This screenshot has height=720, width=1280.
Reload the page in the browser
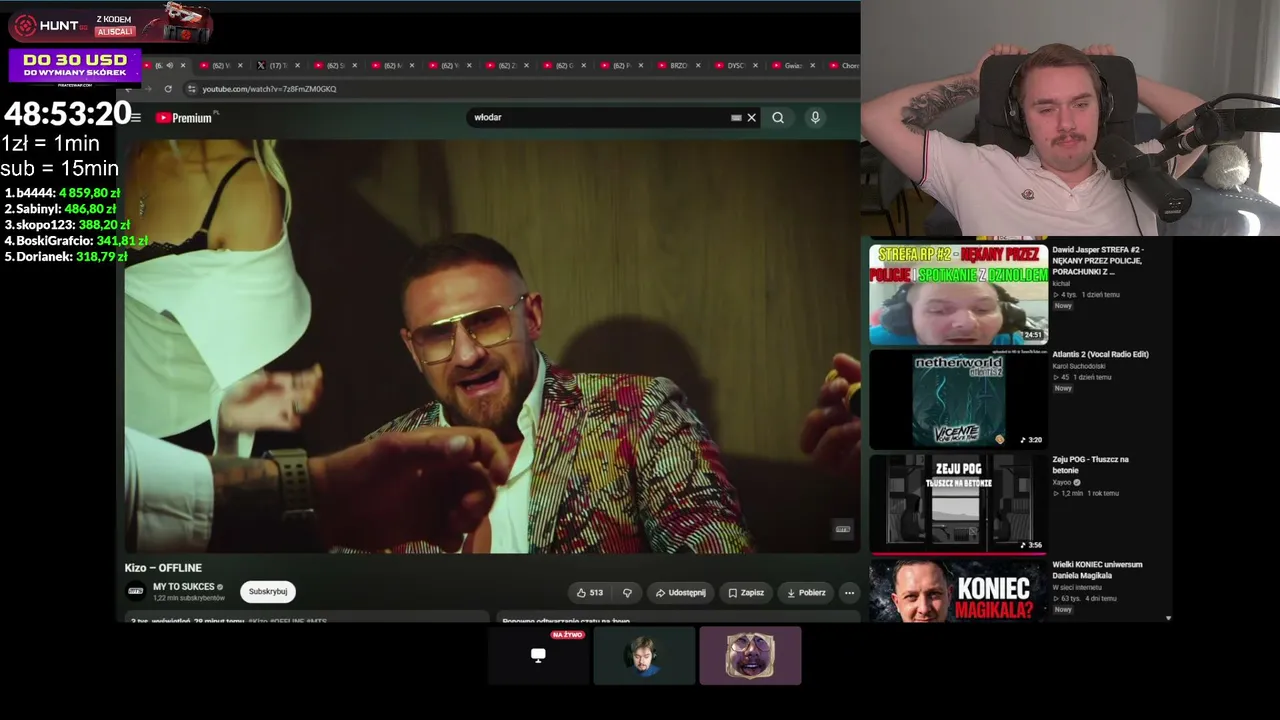click(x=168, y=89)
